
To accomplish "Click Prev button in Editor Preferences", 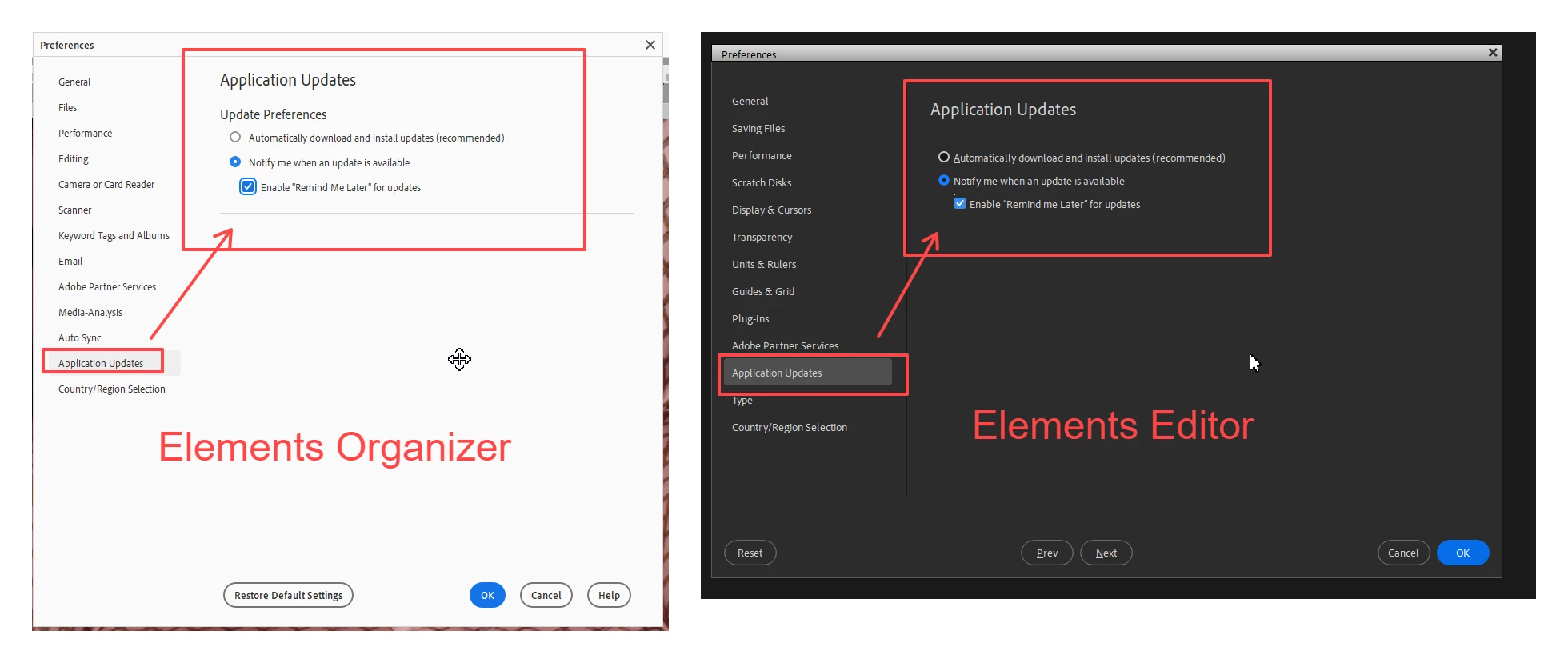I will point(1046,553).
